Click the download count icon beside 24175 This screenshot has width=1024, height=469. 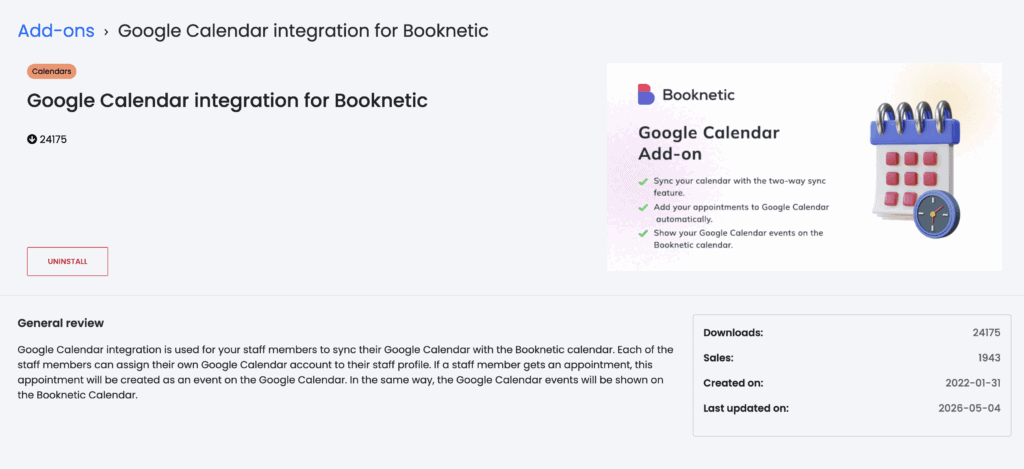coord(32,139)
